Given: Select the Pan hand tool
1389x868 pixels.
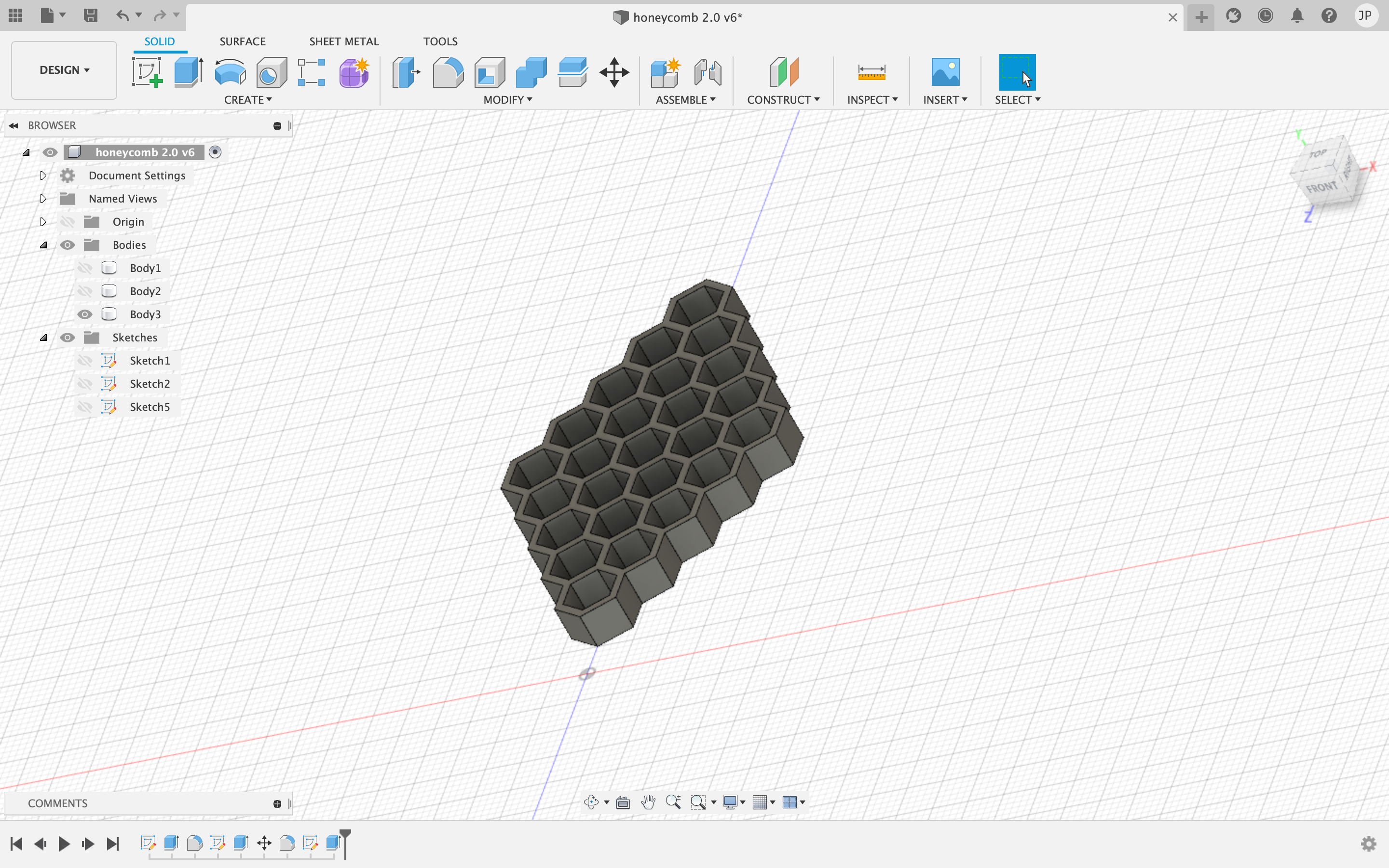Looking at the screenshot, I should [648, 802].
